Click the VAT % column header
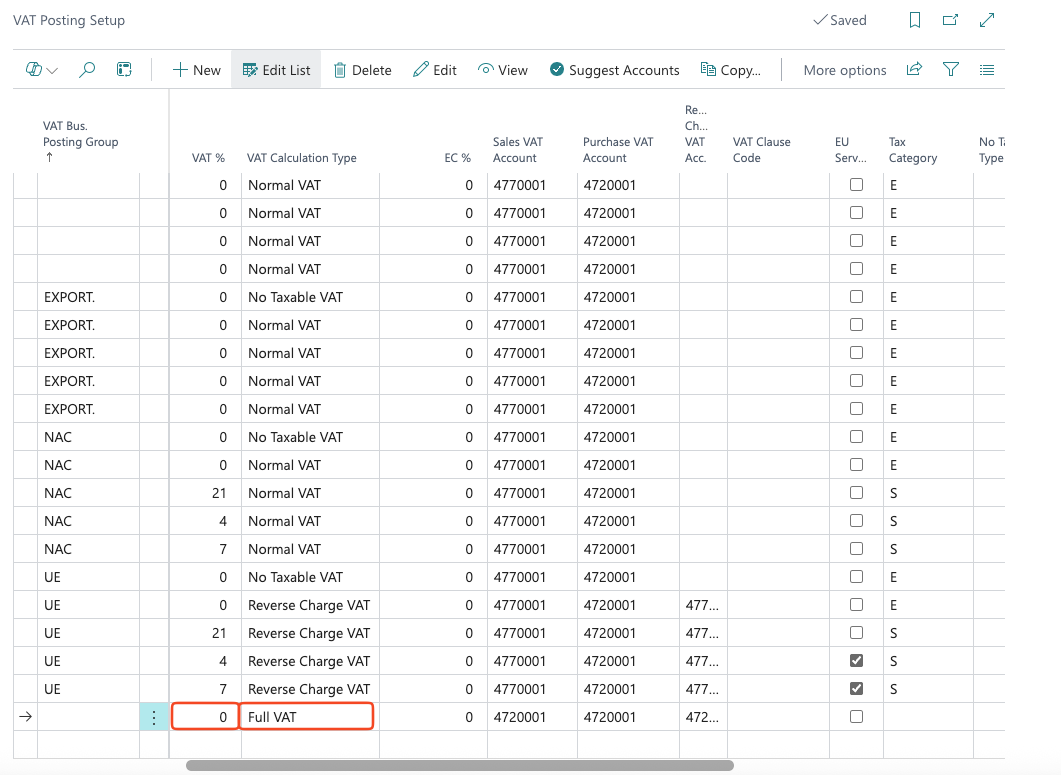This screenshot has width=1061, height=775. click(x=208, y=158)
